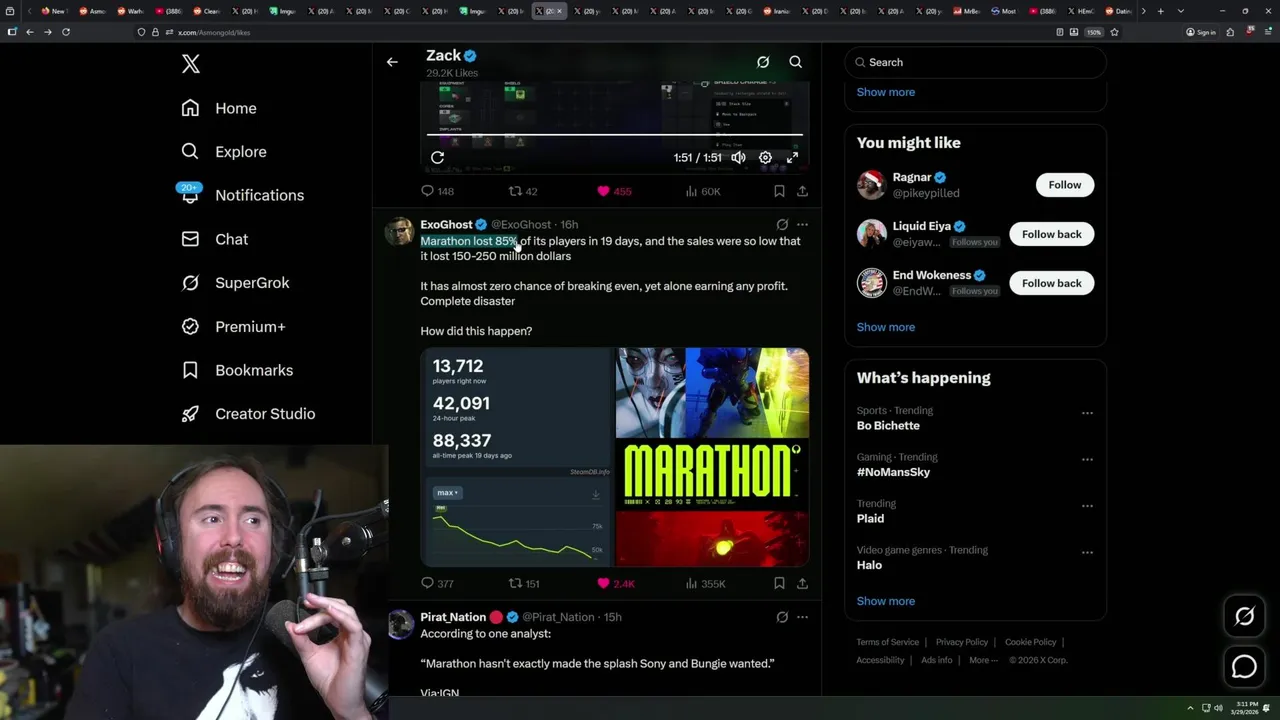This screenshot has width=1280, height=720.
Task: Open system tray volume icon
Action: coord(1218,708)
